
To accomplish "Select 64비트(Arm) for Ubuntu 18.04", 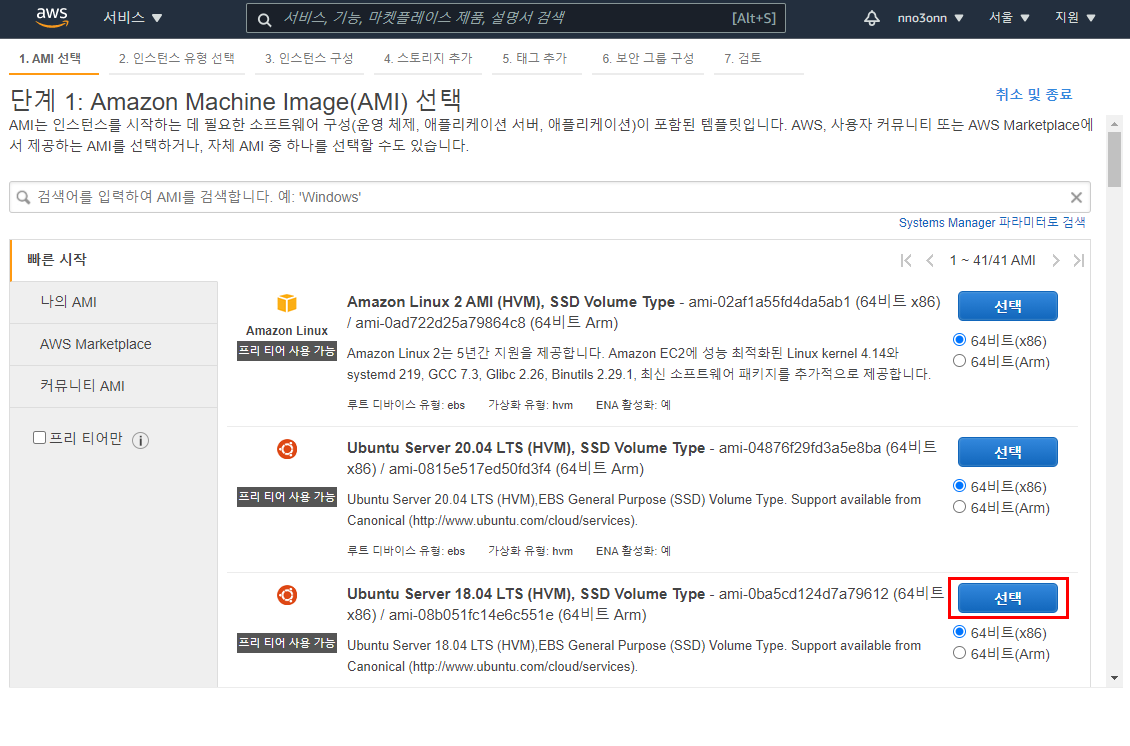I will 959,653.
